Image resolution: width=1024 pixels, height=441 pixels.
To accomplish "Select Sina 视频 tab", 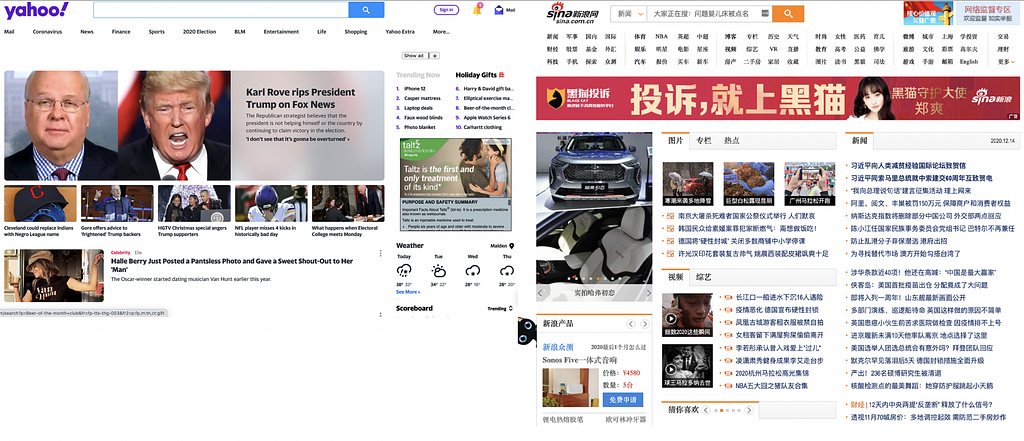I will tap(675, 277).
